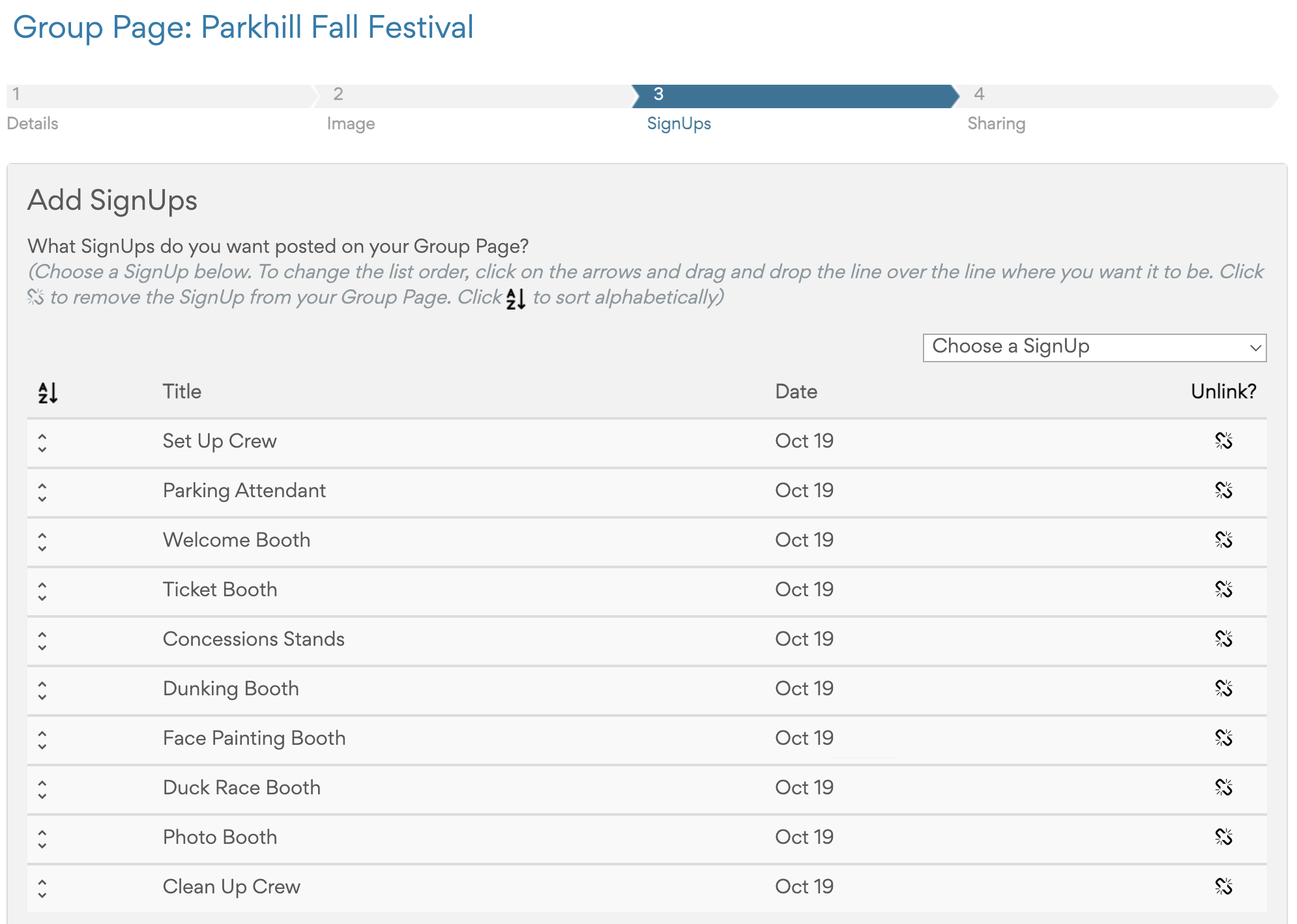Unlink the Face Painting Booth SignUp
Screen dimensions: 1297x924
(1223, 738)
